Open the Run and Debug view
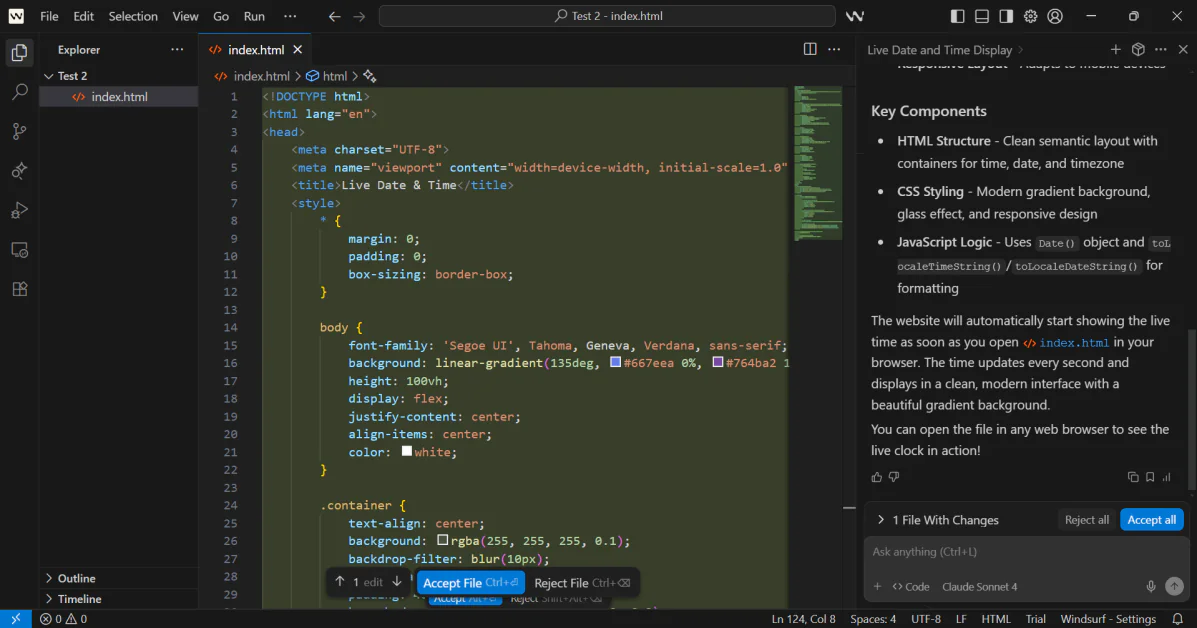 pos(19,210)
